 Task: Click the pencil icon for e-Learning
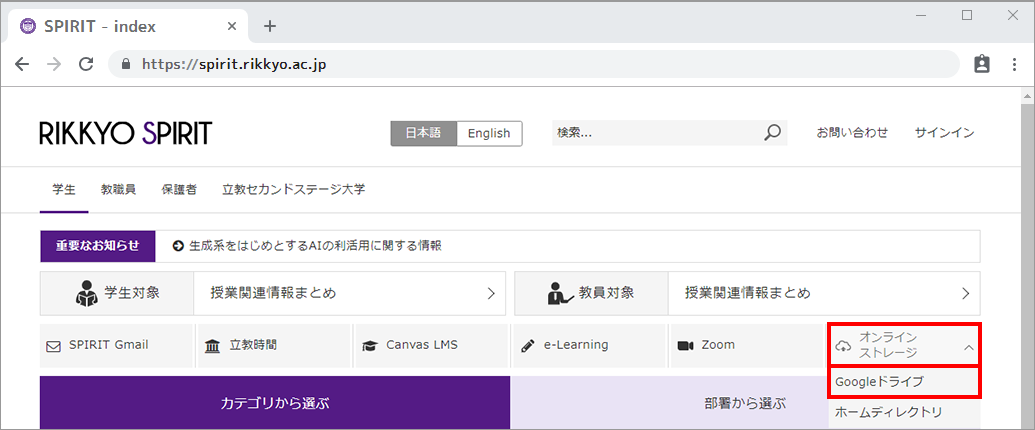[527, 345]
